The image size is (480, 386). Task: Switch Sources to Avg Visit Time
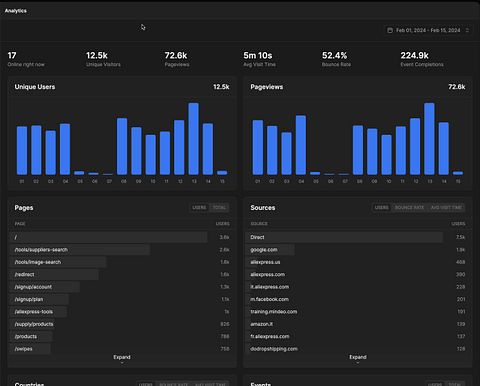[x=446, y=207]
